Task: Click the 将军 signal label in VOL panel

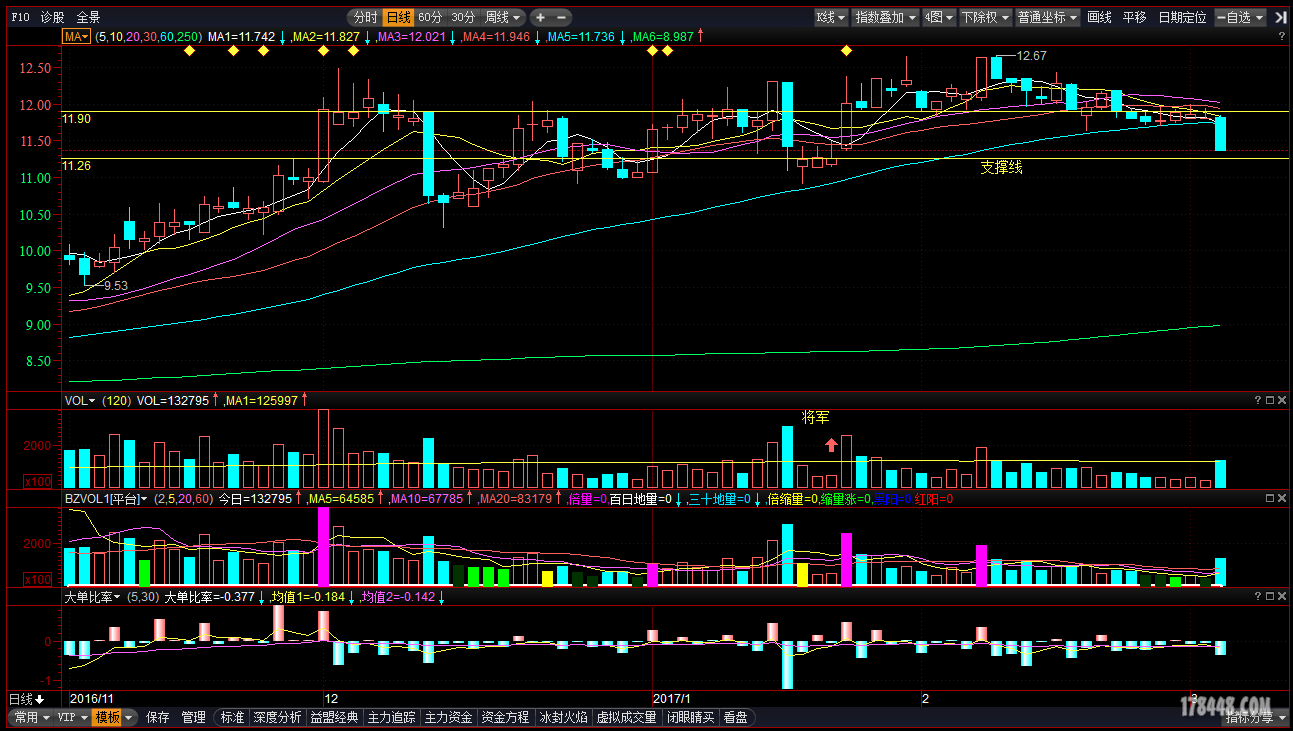Action: [x=815, y=417]
